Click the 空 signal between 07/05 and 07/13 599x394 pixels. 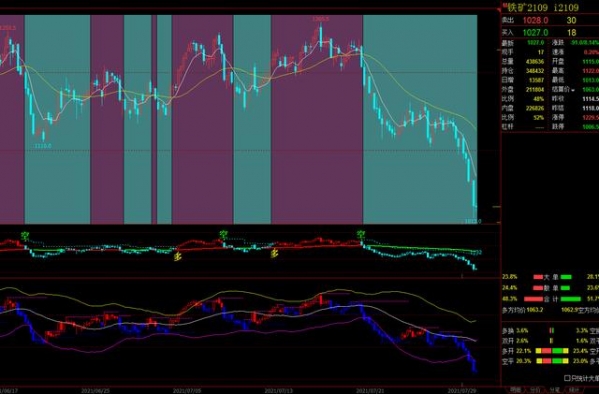coord(224,234)
